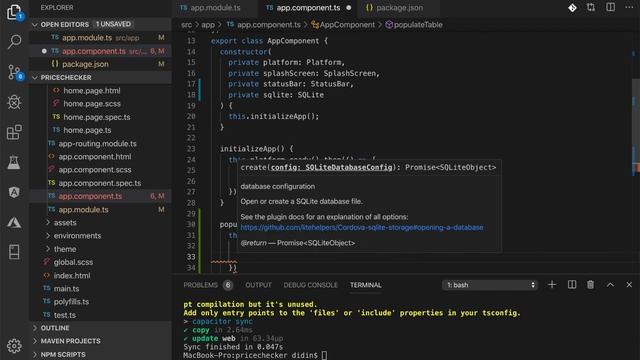Select the terminal dropdown '1: bash'
Image resolution: width=640 pixels, height=360 pixels.
pos(490,285)
